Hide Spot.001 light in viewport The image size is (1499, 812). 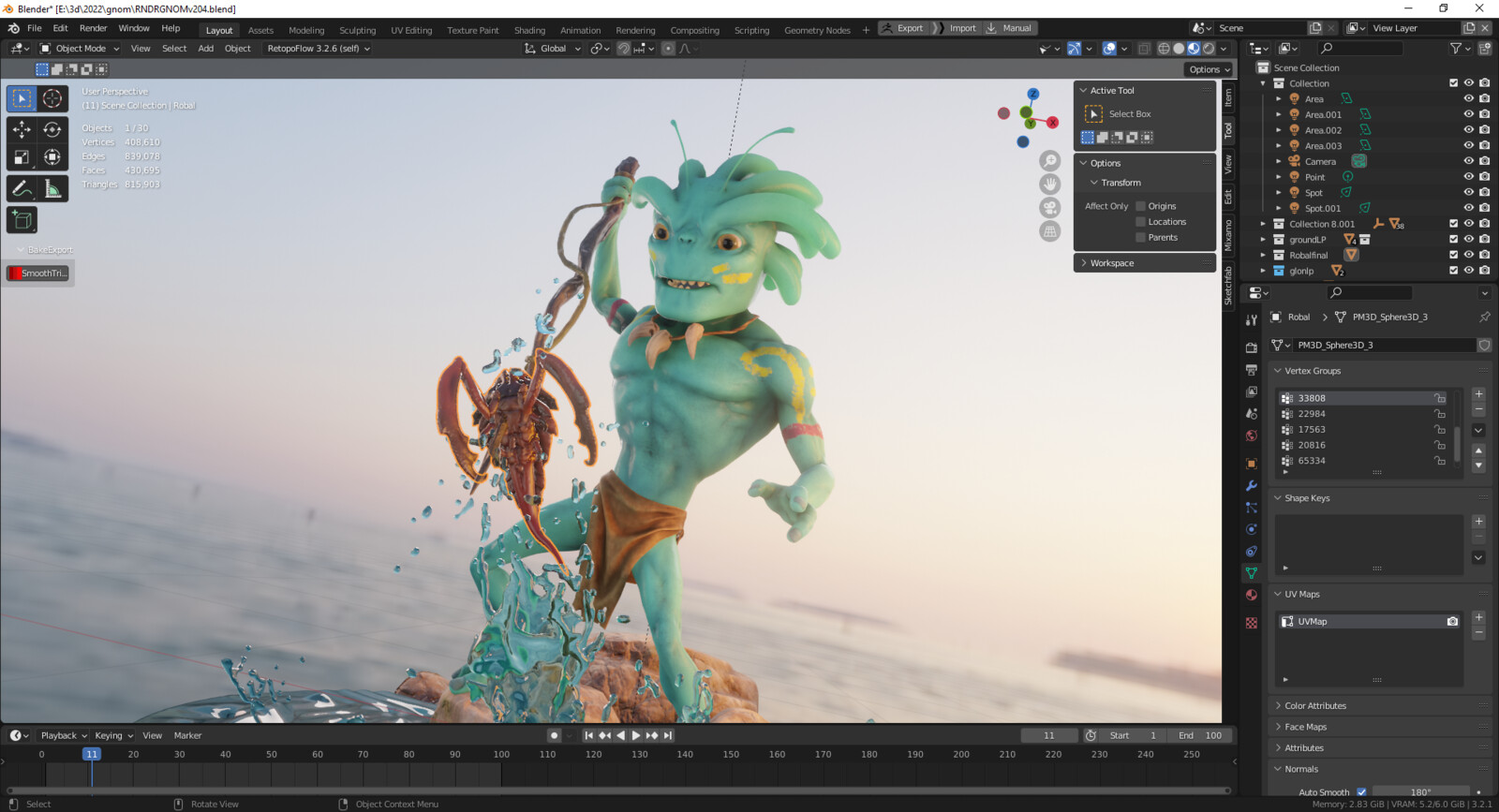point(1469,208)
